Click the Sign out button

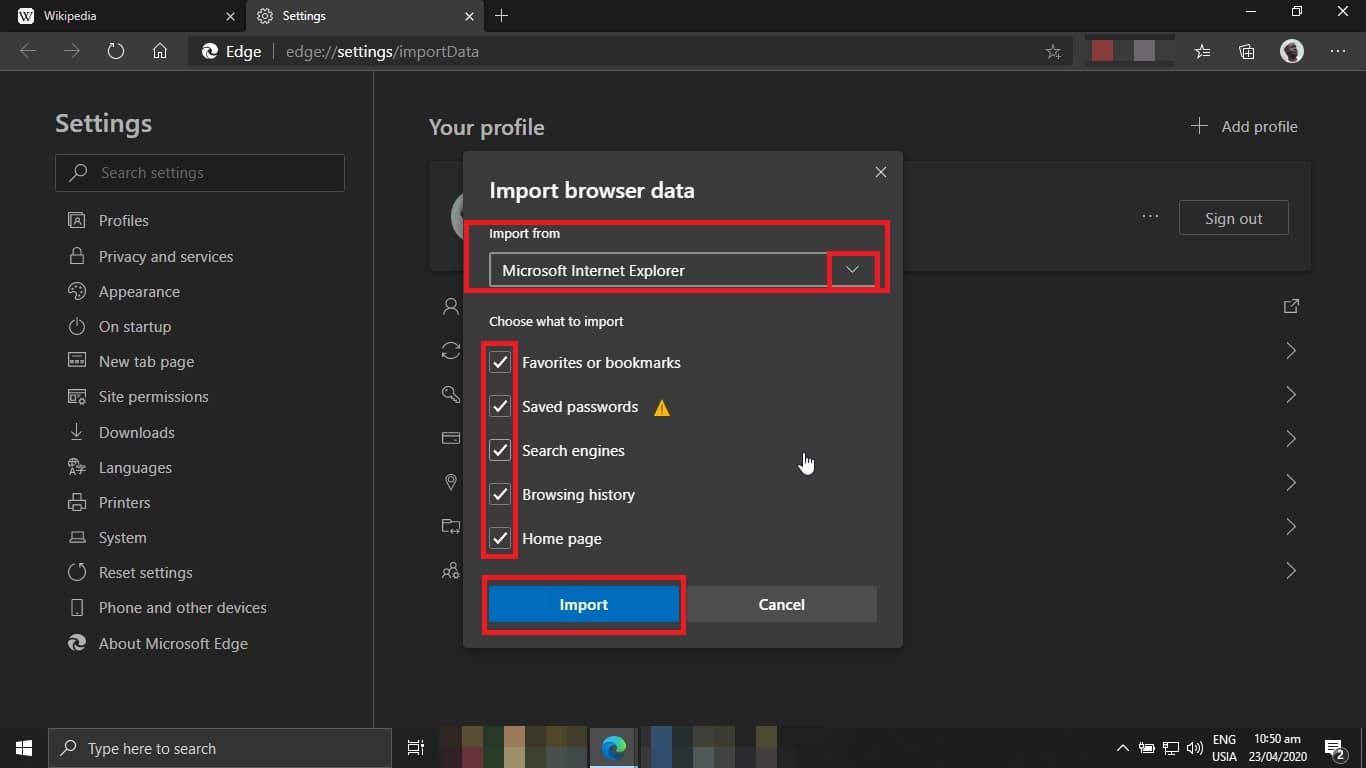(x=1233, y=218)
